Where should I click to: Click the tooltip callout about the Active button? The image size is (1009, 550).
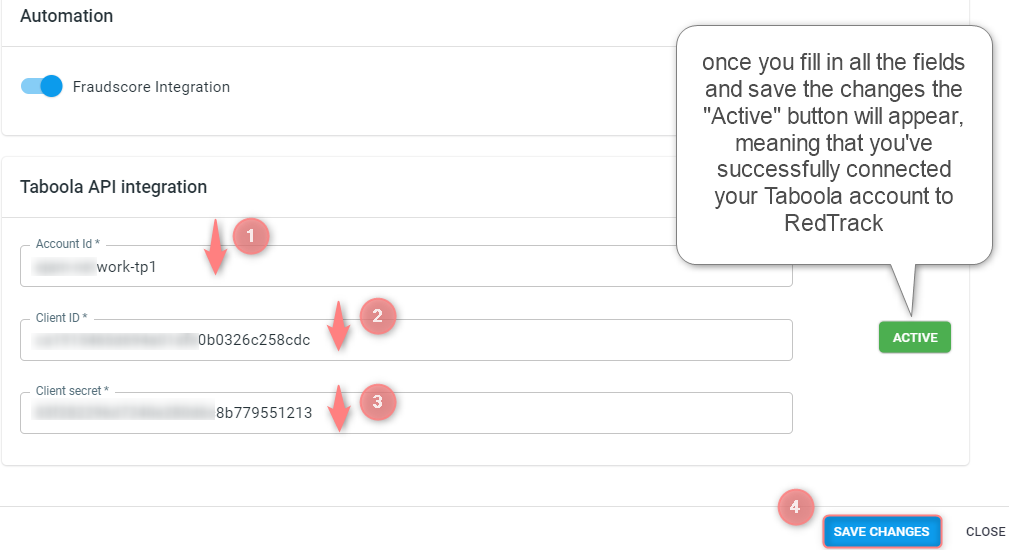point(834,145)
